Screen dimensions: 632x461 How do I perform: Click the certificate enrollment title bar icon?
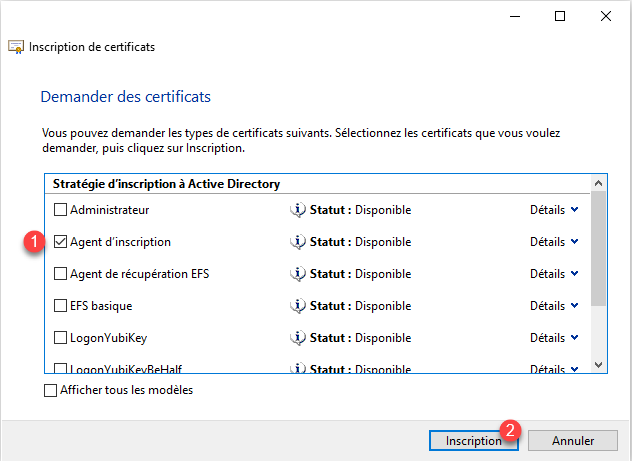(x=16, y=47)
